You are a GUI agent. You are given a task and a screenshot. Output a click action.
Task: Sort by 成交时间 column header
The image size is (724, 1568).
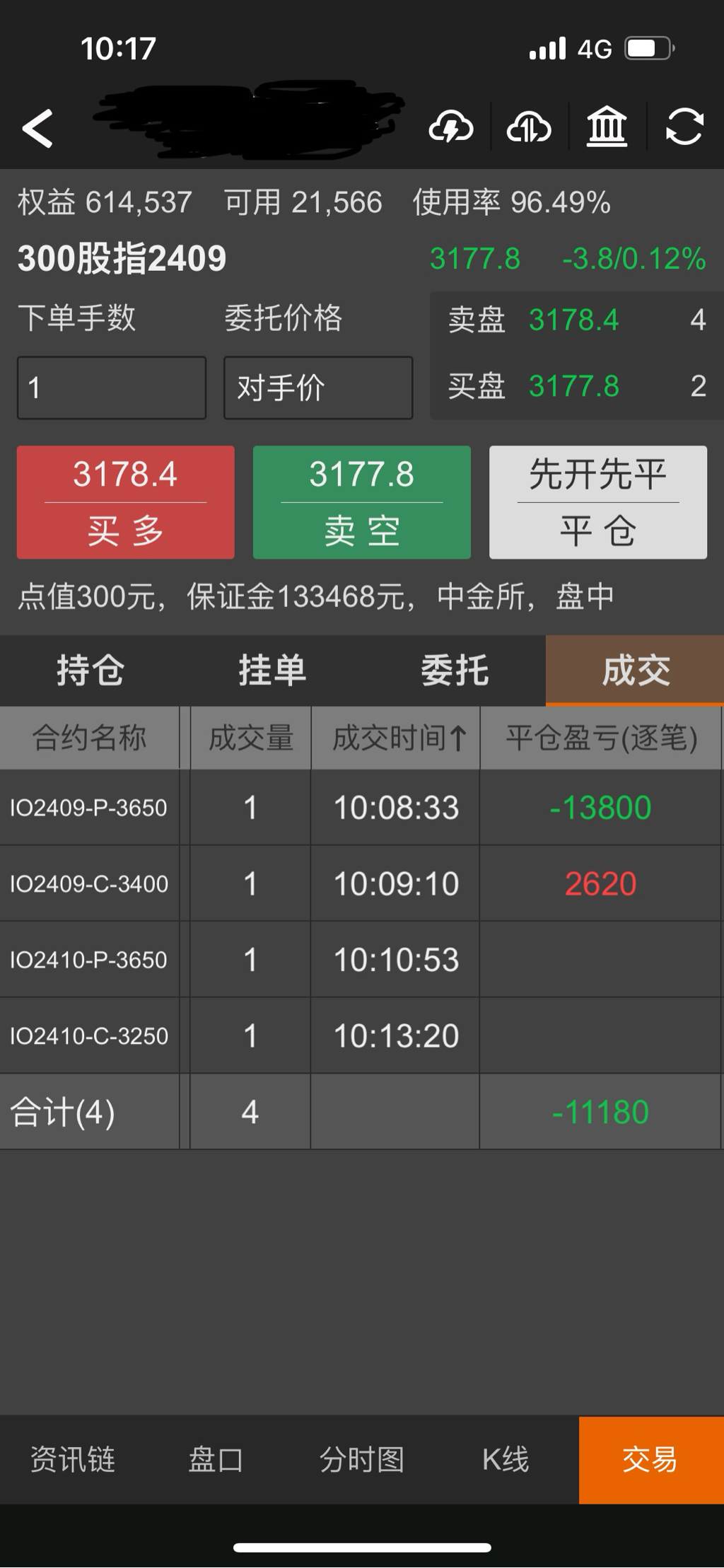pos(396,738)
